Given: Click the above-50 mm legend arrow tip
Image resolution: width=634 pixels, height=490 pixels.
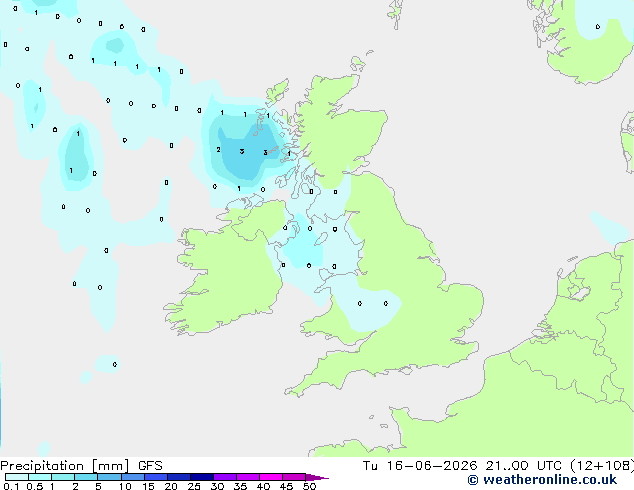Looking at the screenshot, I should 317,477.
